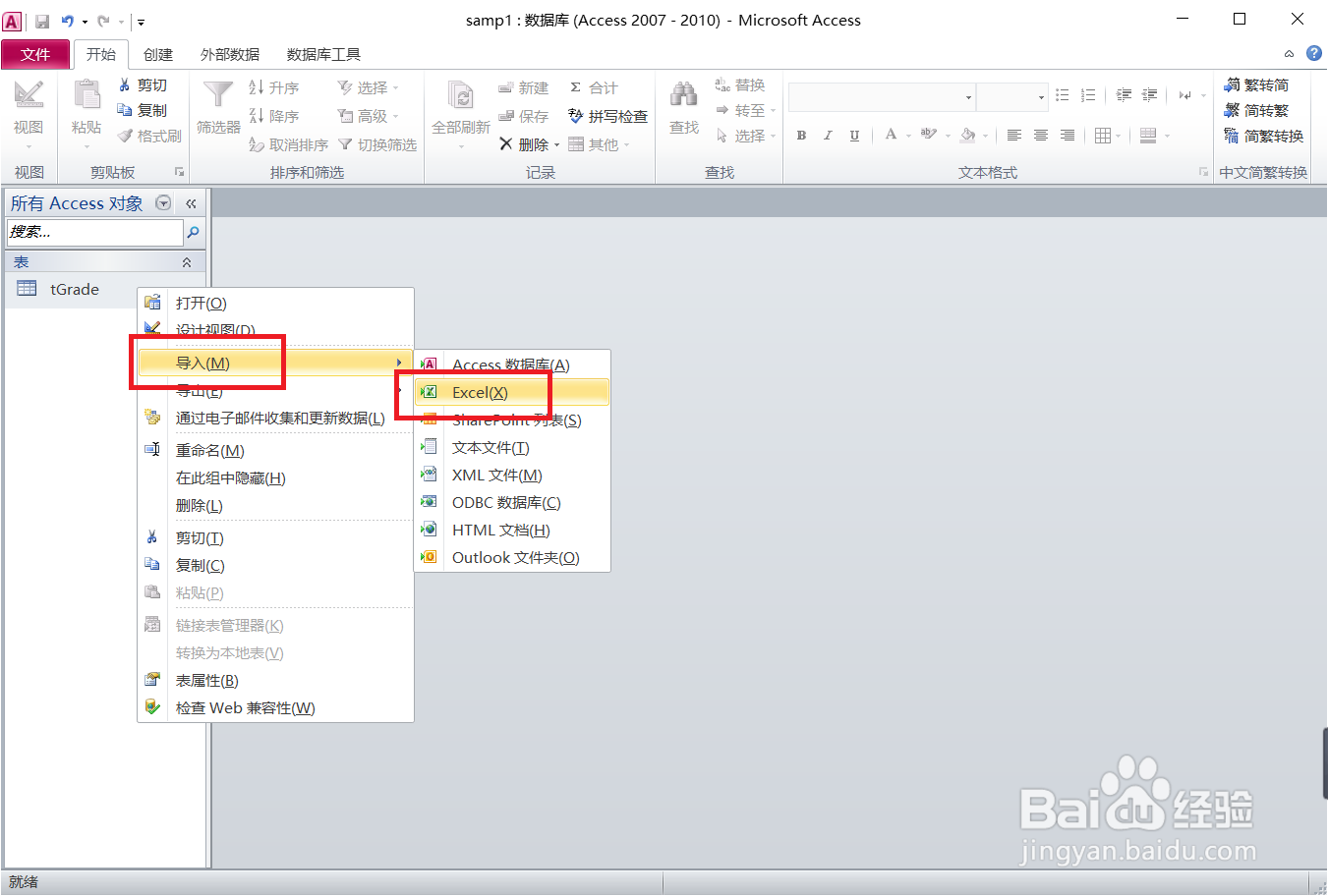This screenshot has height=896, width=1328.
Task: Select the Home (开始) tab
Action: (101, 54)
